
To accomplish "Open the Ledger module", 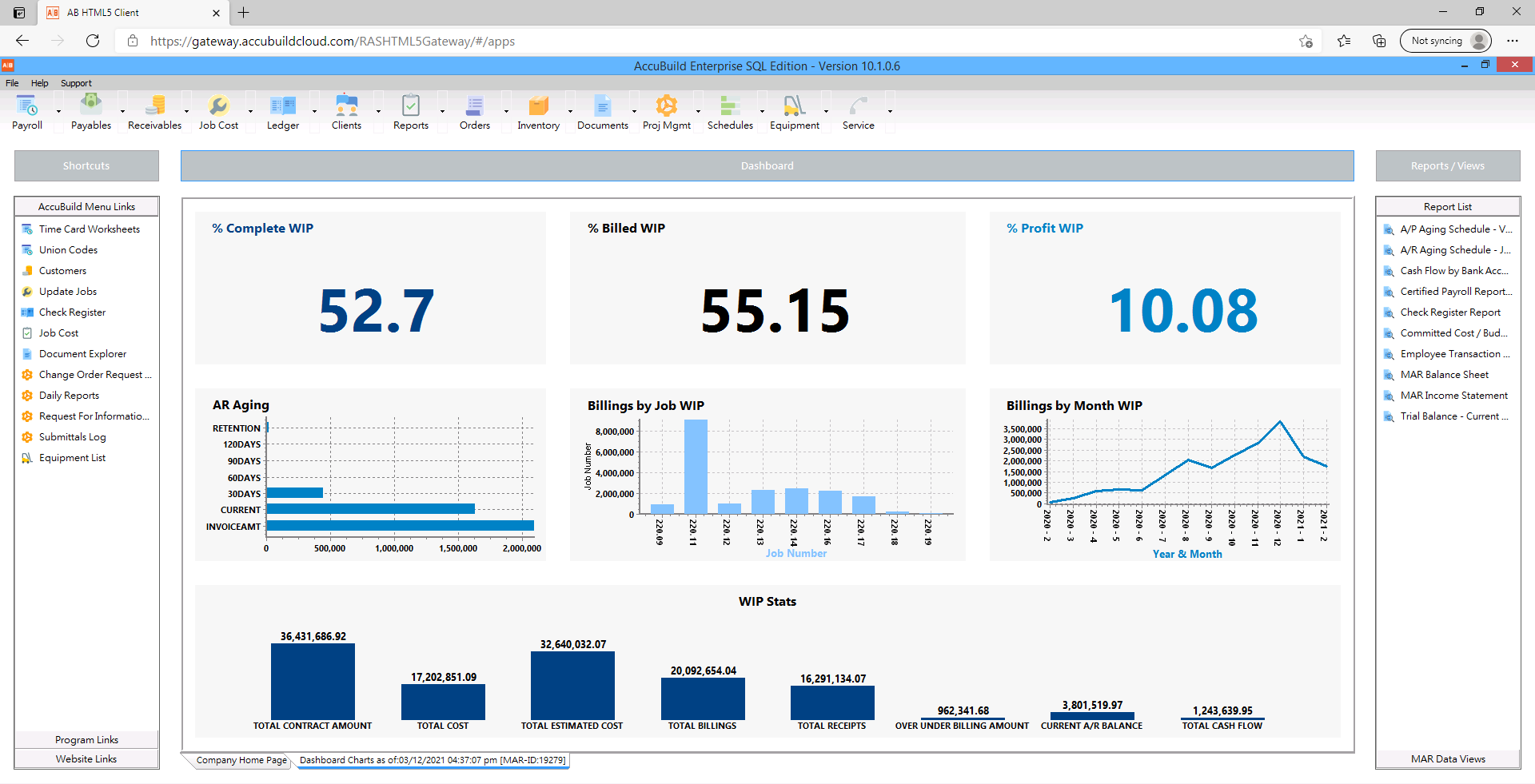I will (x=282, y=110).
